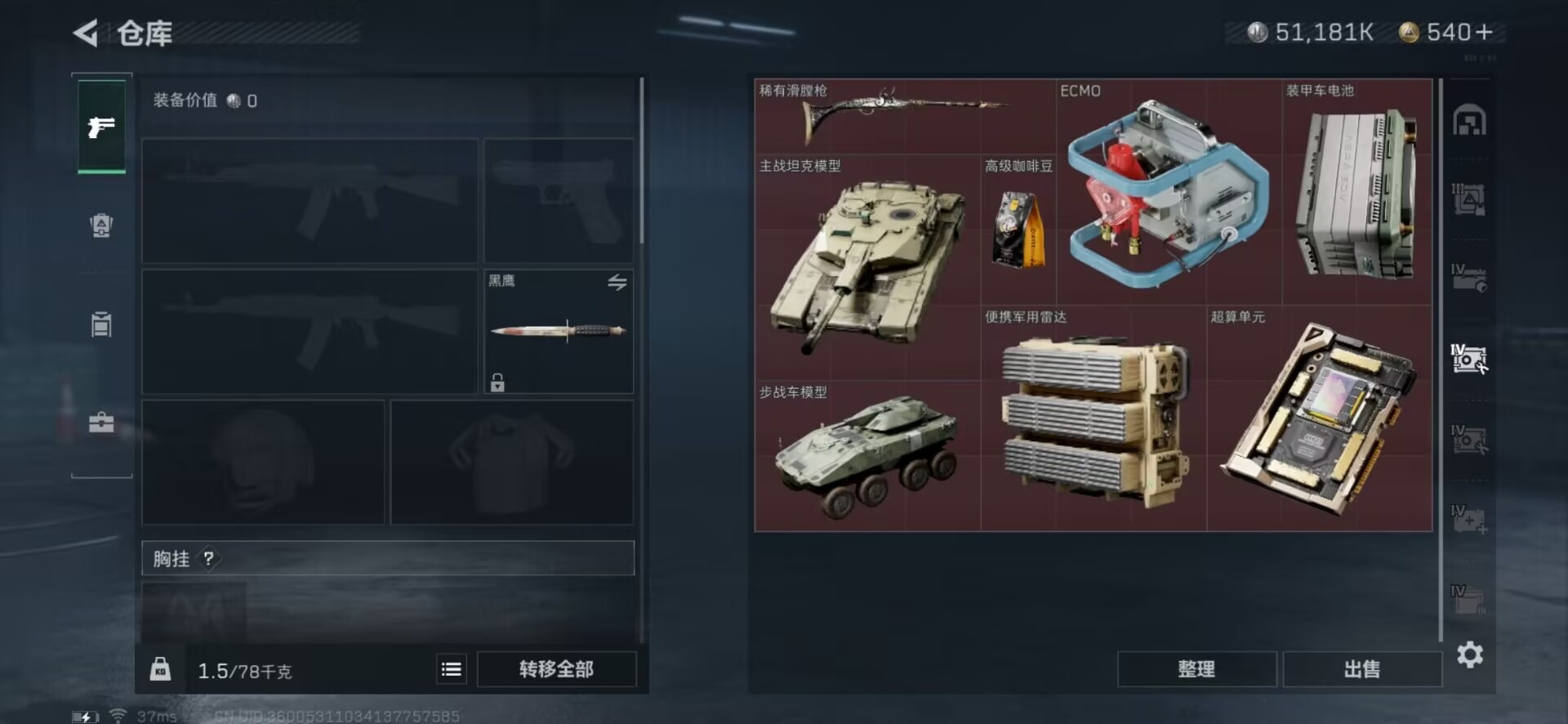Click the help question mark beside 胸挂
This screenshot has height=724, width=1568.
(209, 558)
